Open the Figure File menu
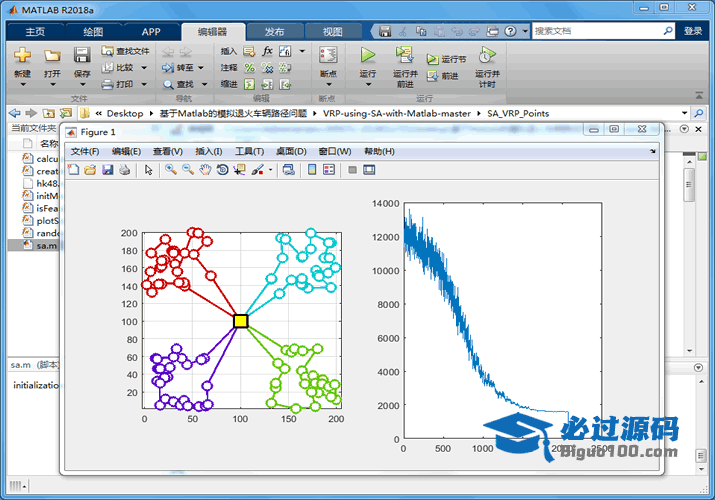 [85, 151]
